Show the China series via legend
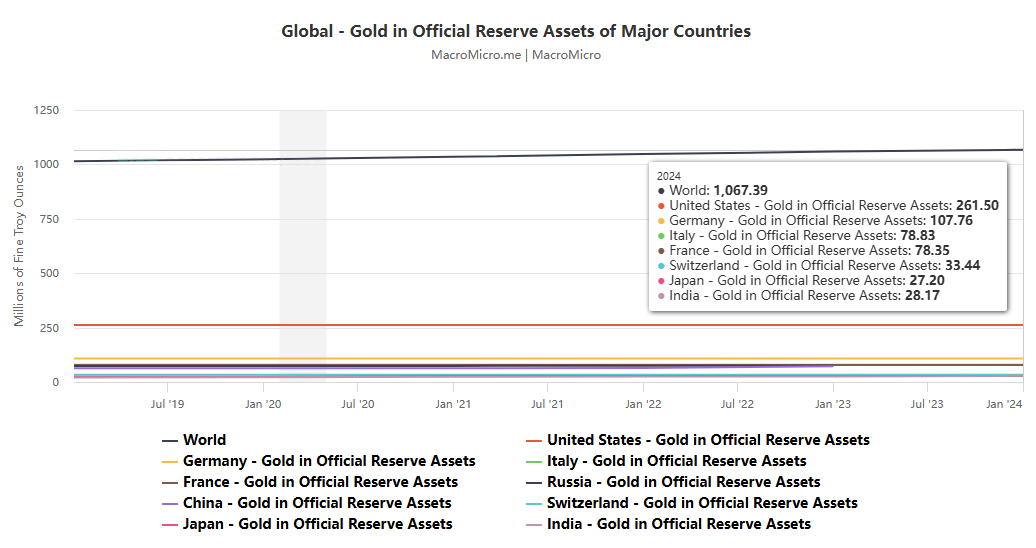Screen dimensions: 1036x548 pos(316,503)
